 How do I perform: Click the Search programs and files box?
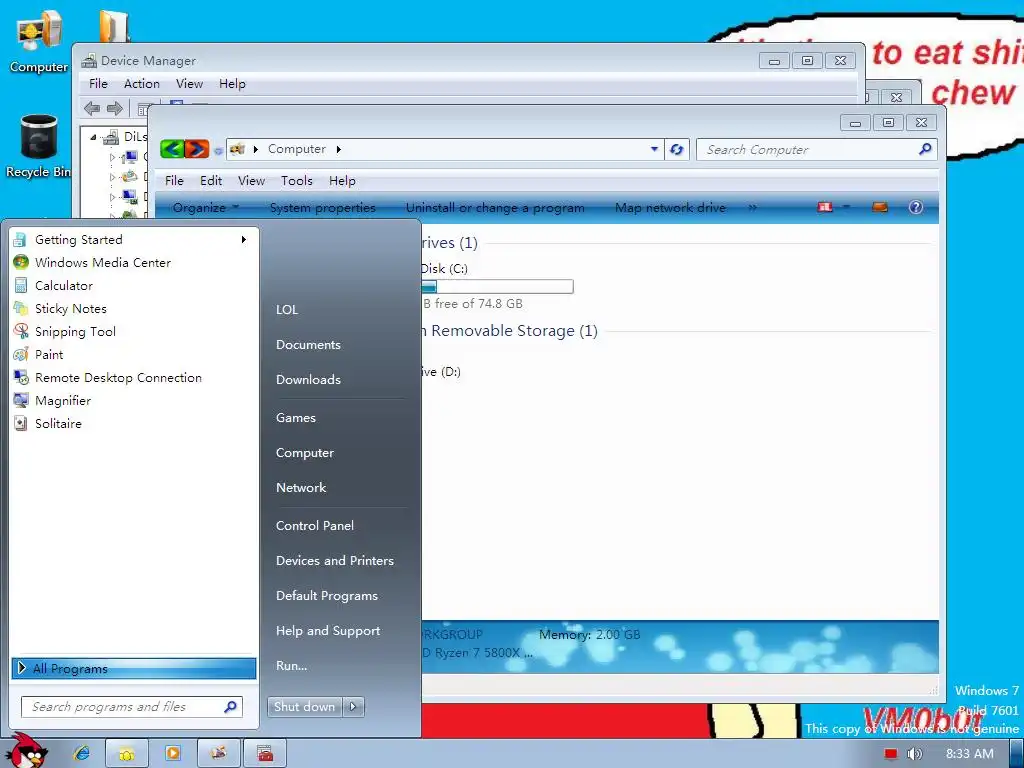(131, 707)
